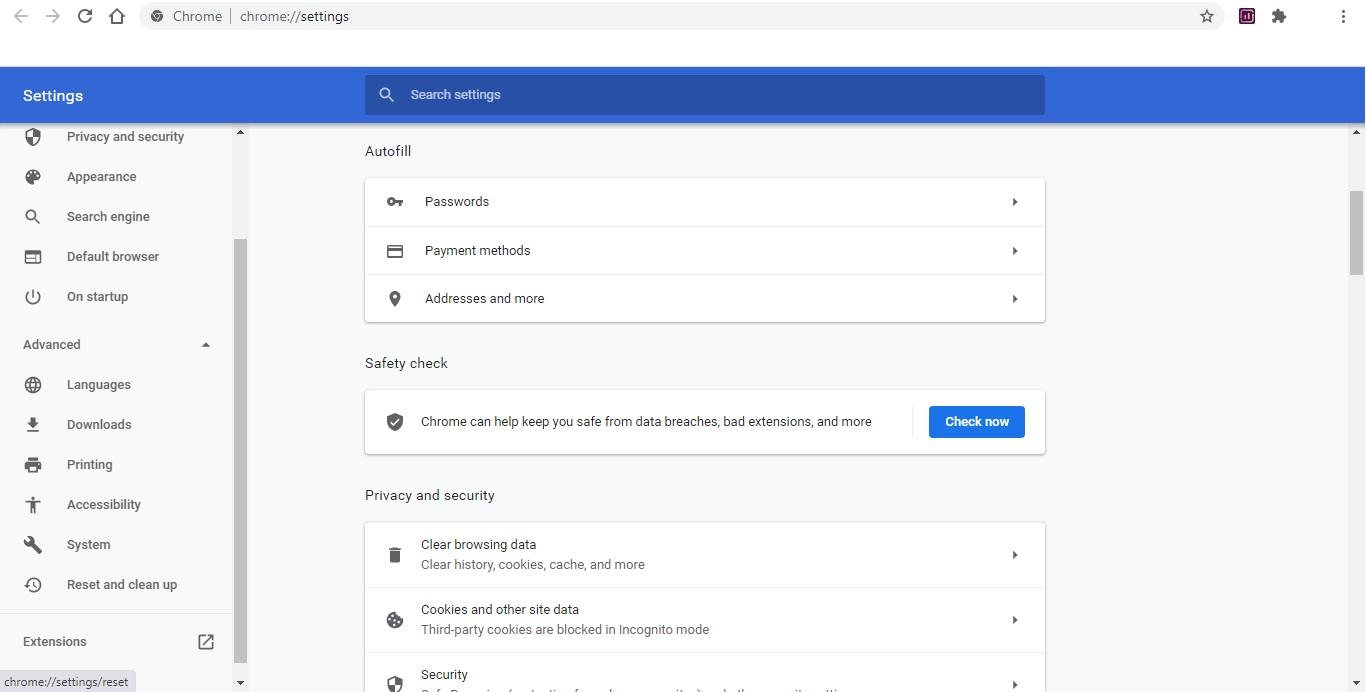This screenshot has height=692, width=1366.
Task: Click the purple extension icon in toolbar
Action: pyautogui.click(x=1247, y=16)
